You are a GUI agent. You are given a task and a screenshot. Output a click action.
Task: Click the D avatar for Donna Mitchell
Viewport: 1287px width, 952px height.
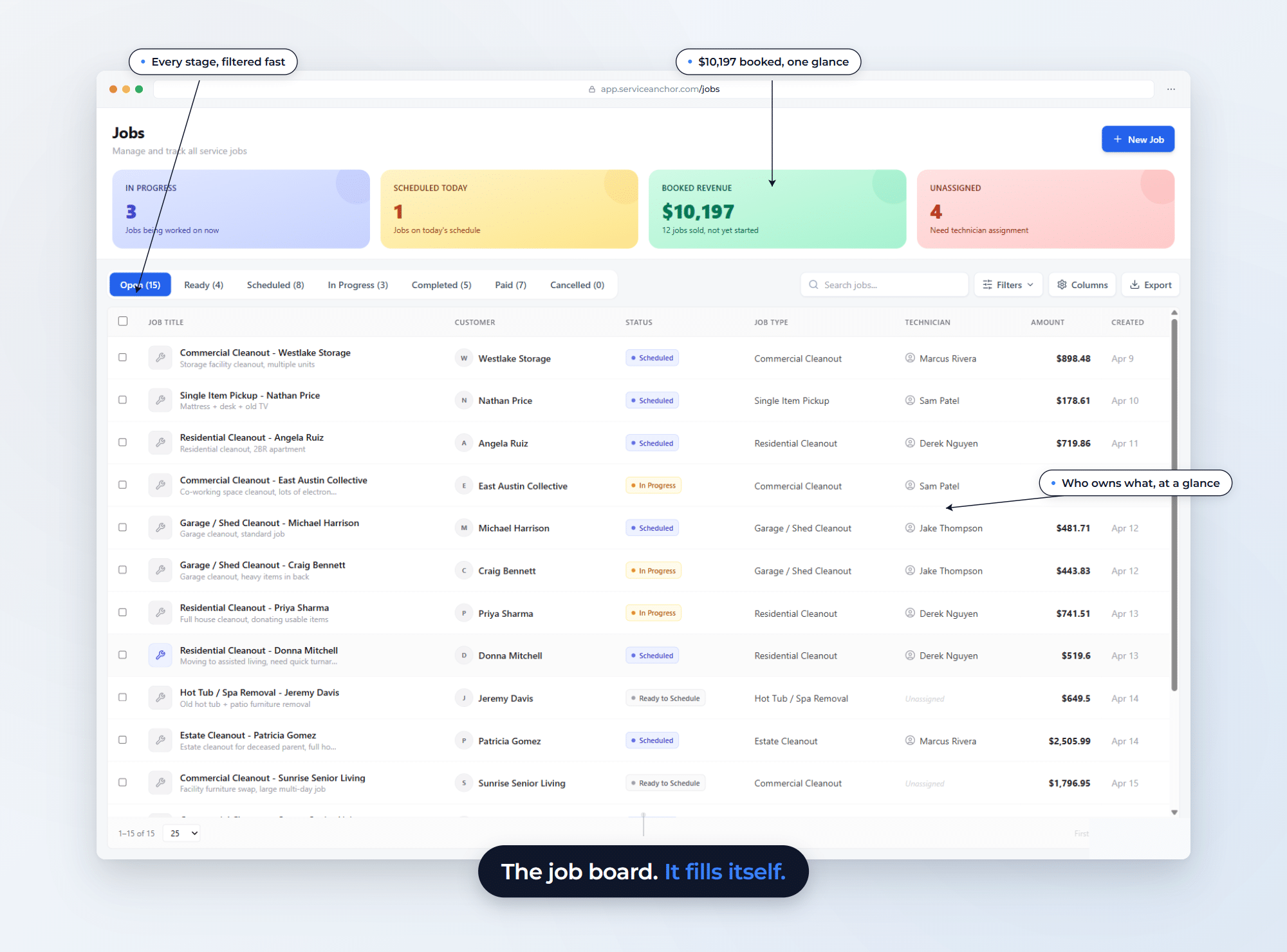464,655
